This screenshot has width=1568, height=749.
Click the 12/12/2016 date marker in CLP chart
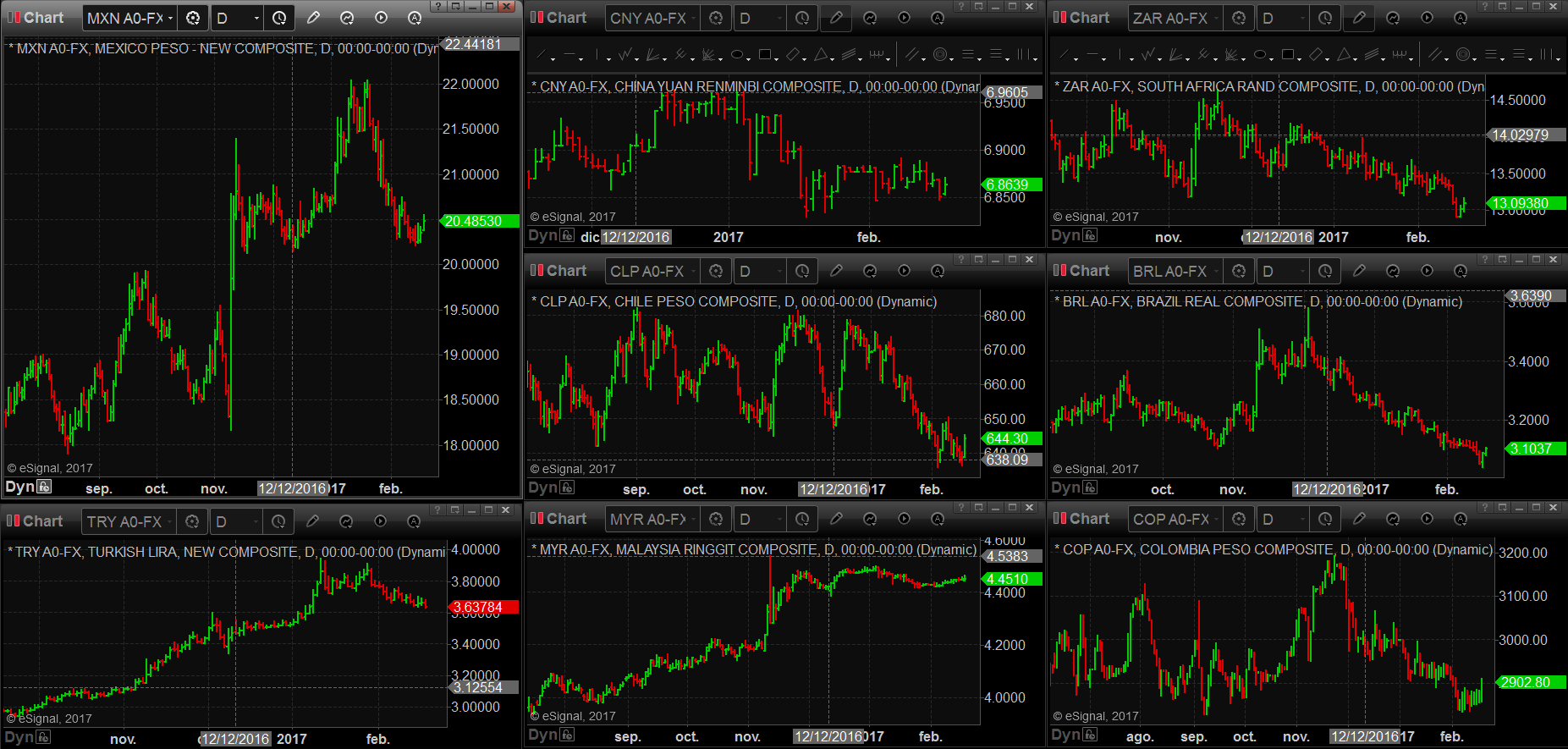click(x=834, y=489)
